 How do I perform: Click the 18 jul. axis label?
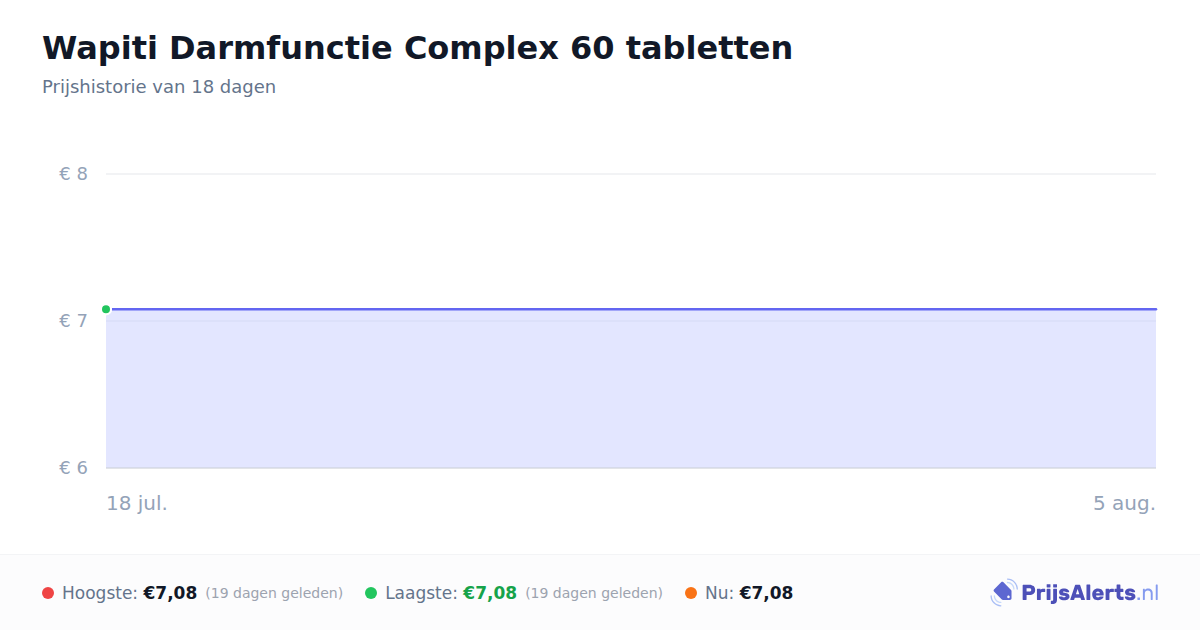(x=137, y=503)
